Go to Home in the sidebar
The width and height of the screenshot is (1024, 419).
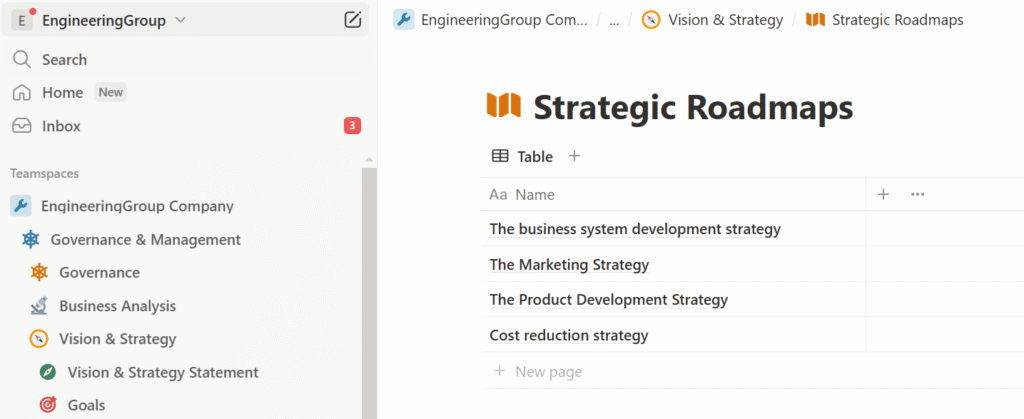tap(62, 93)
